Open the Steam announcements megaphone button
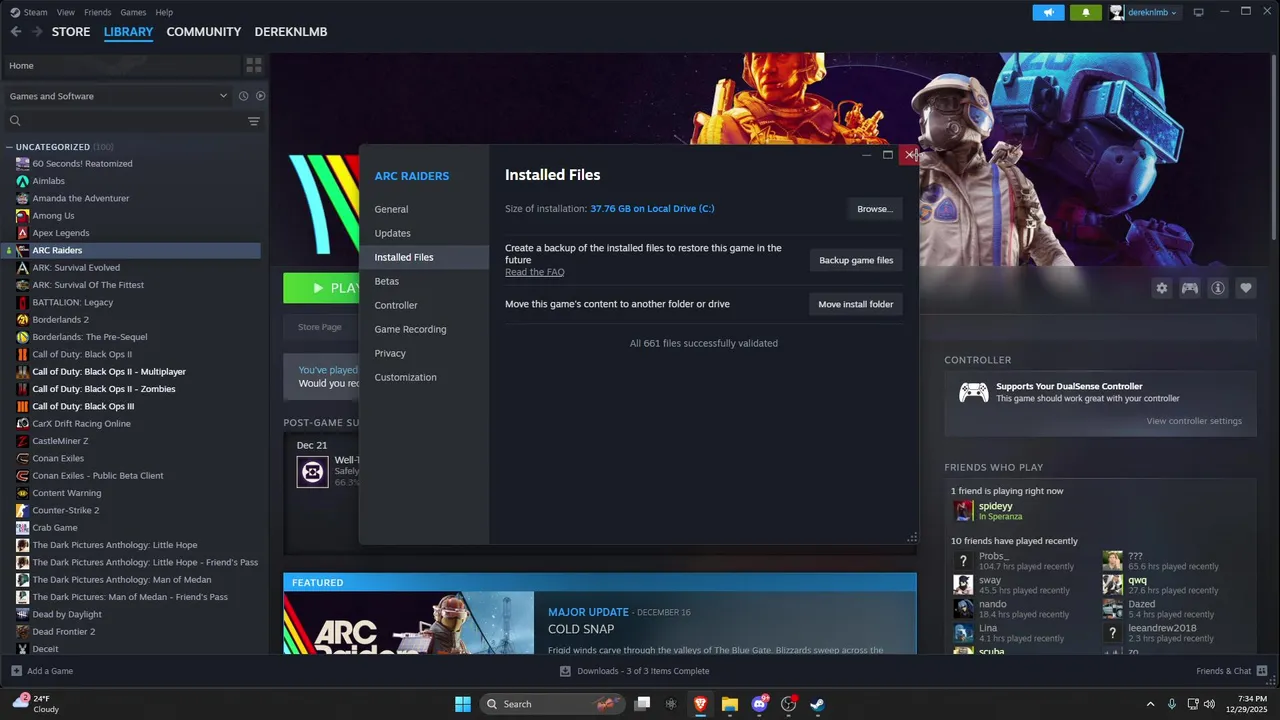The height and width of the screenshot is (720, 1280). pyautogui.click(x=1049, y=12)
